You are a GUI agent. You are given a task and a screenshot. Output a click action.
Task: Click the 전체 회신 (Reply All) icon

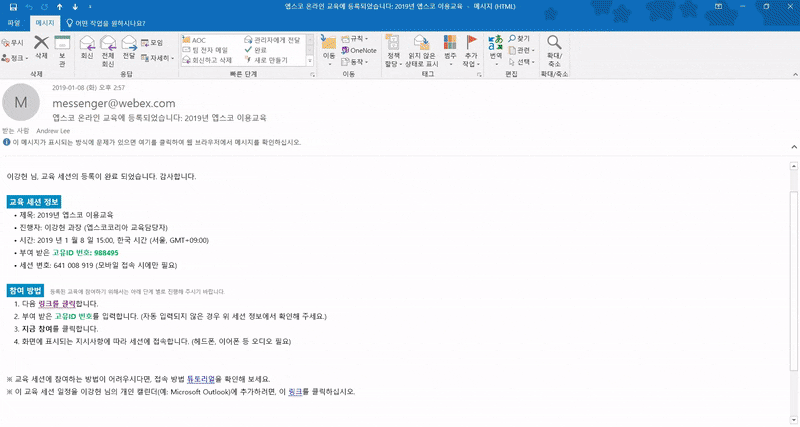(109, 48)
